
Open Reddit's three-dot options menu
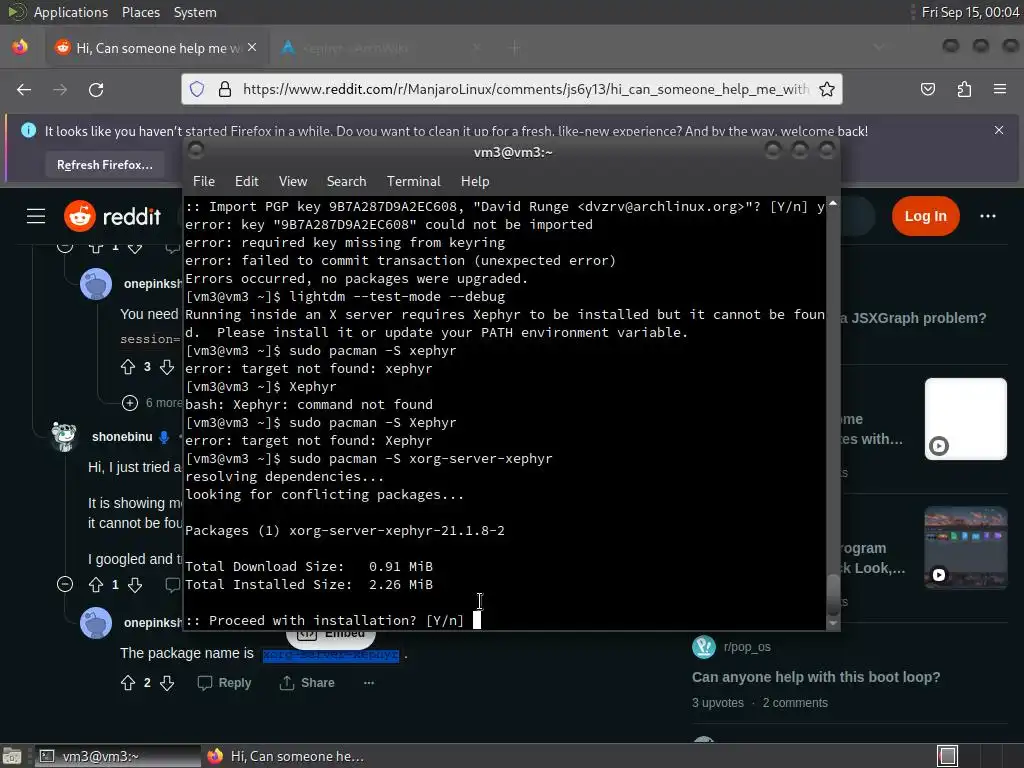click(x=987, y=216)
